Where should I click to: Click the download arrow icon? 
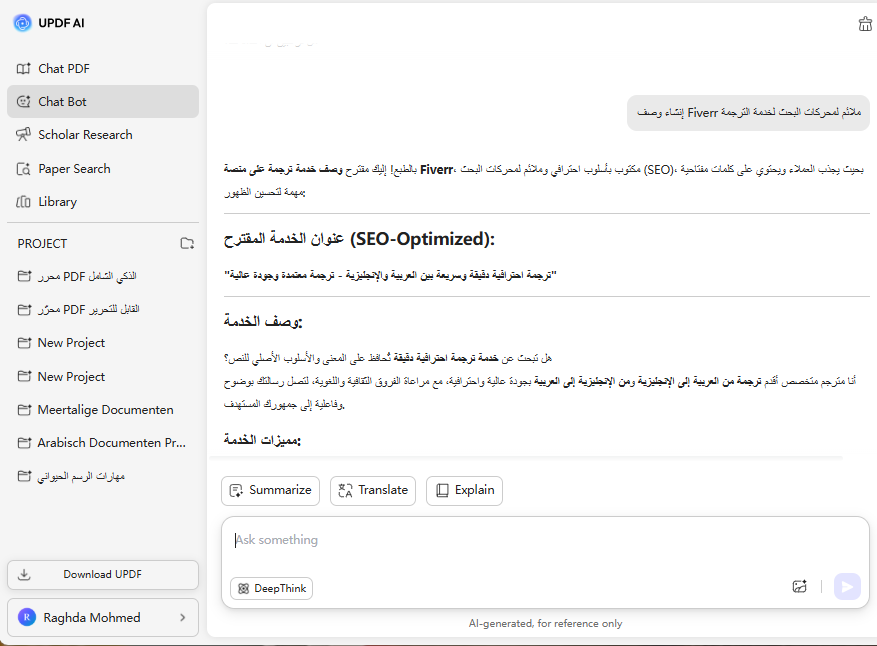point(24,574)
